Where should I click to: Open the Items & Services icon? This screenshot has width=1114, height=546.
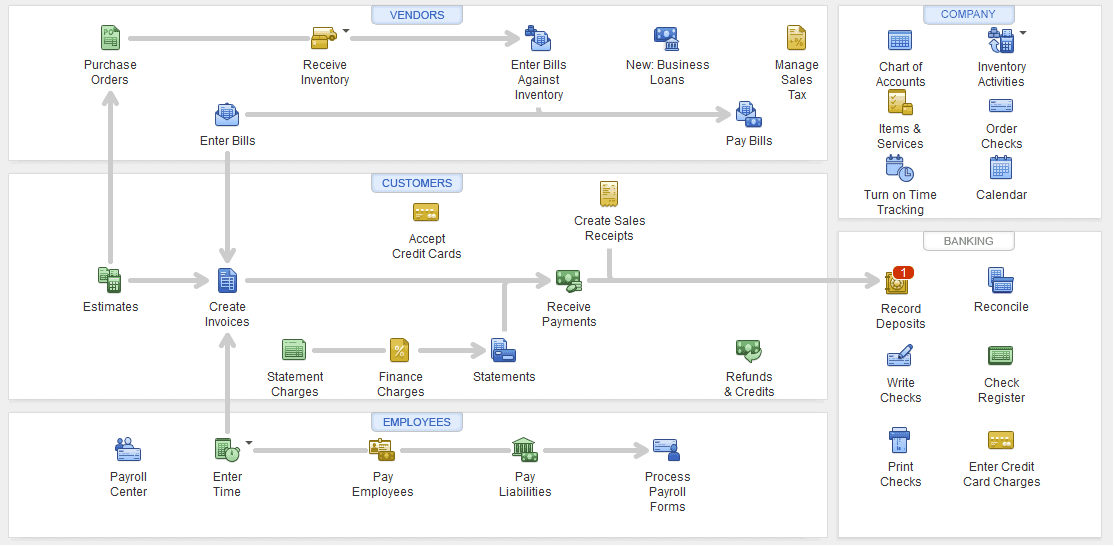tap(900, 103)
